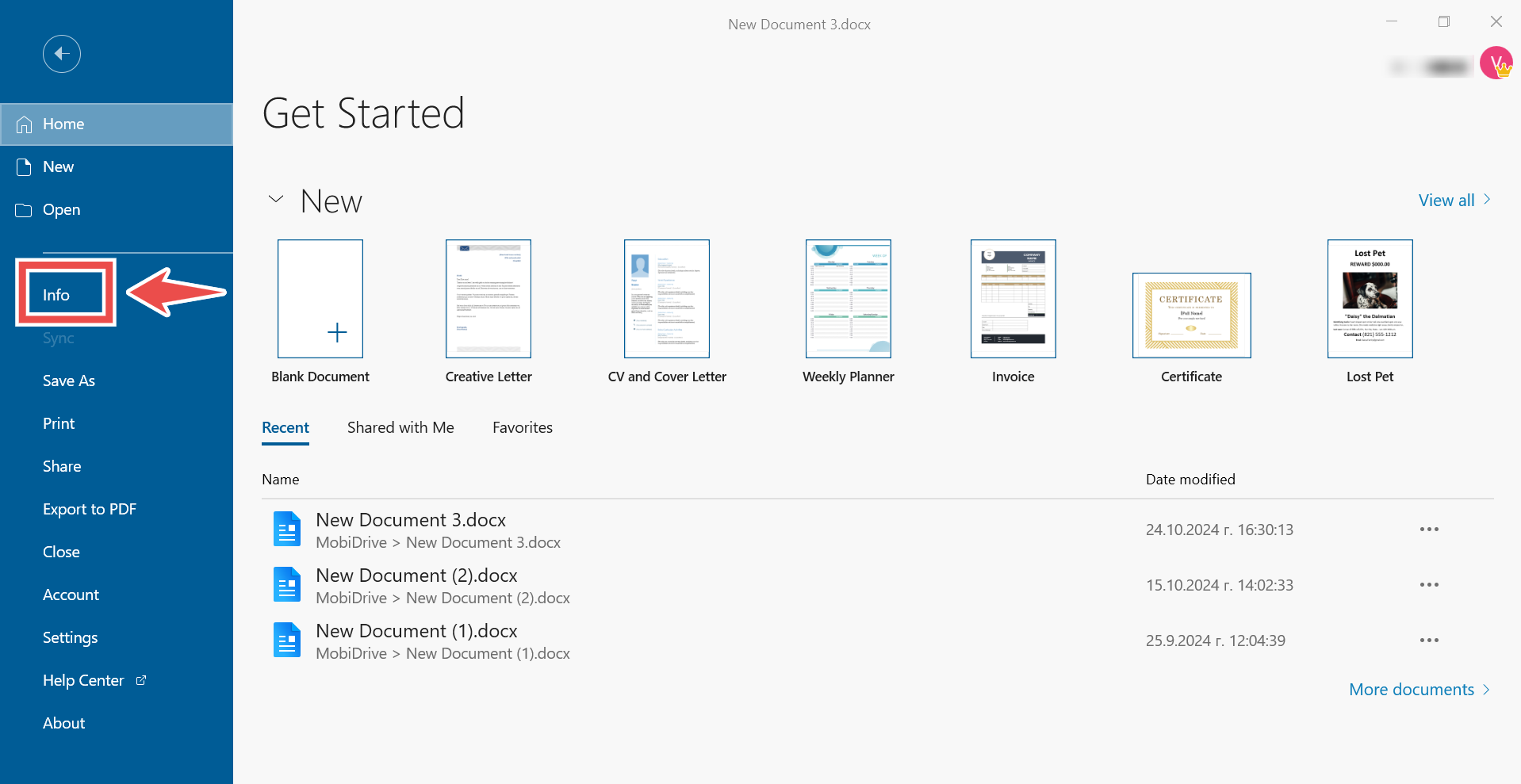Click MobiDrive path under New Document 3.docx

click(x=438, y=543)
